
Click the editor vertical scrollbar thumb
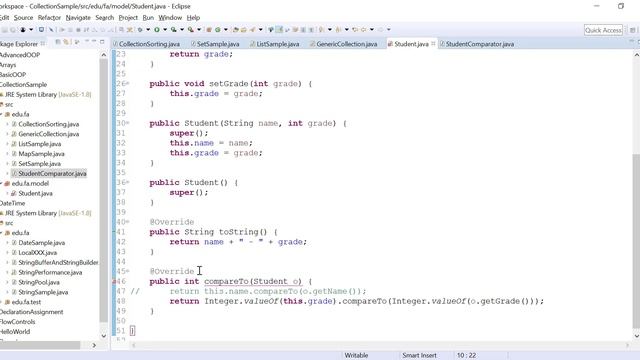636,241
